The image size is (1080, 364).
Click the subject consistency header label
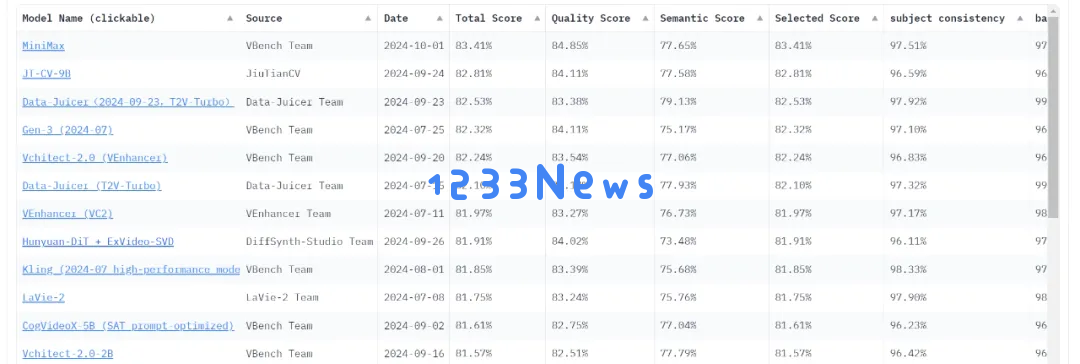[x=947, y=19]
